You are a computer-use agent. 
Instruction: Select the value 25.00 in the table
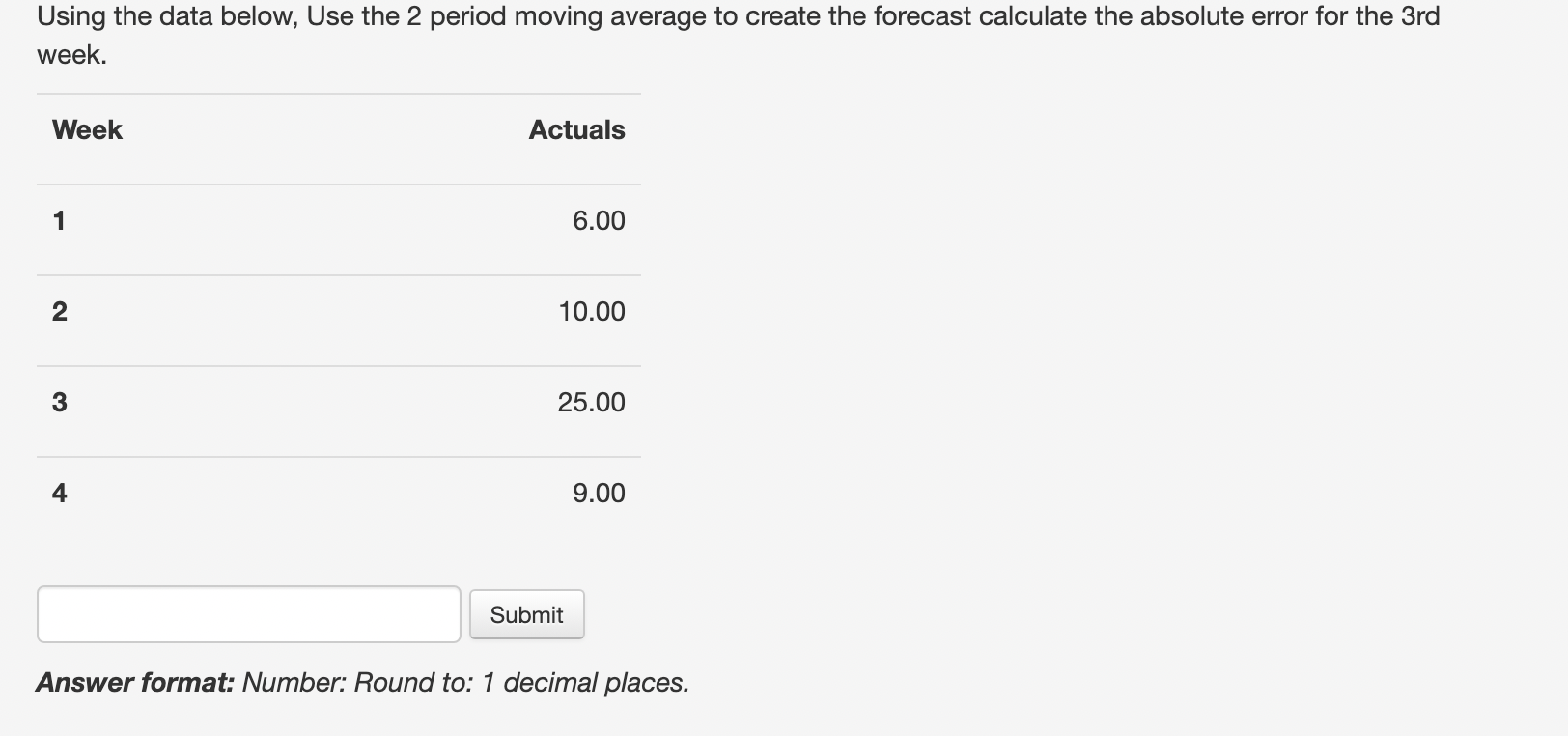(592, 402)
